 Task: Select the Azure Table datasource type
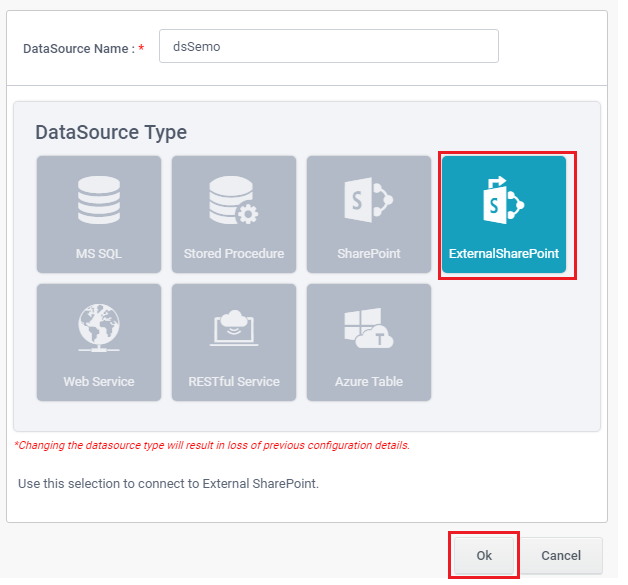tap(369, 342)
